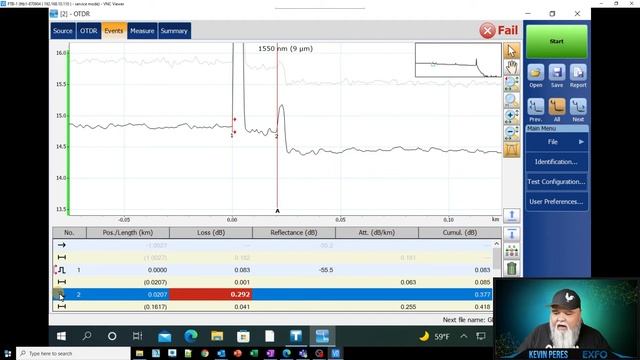Click the Main Menu header
This screenshot has width=640, height=360.
557,128
